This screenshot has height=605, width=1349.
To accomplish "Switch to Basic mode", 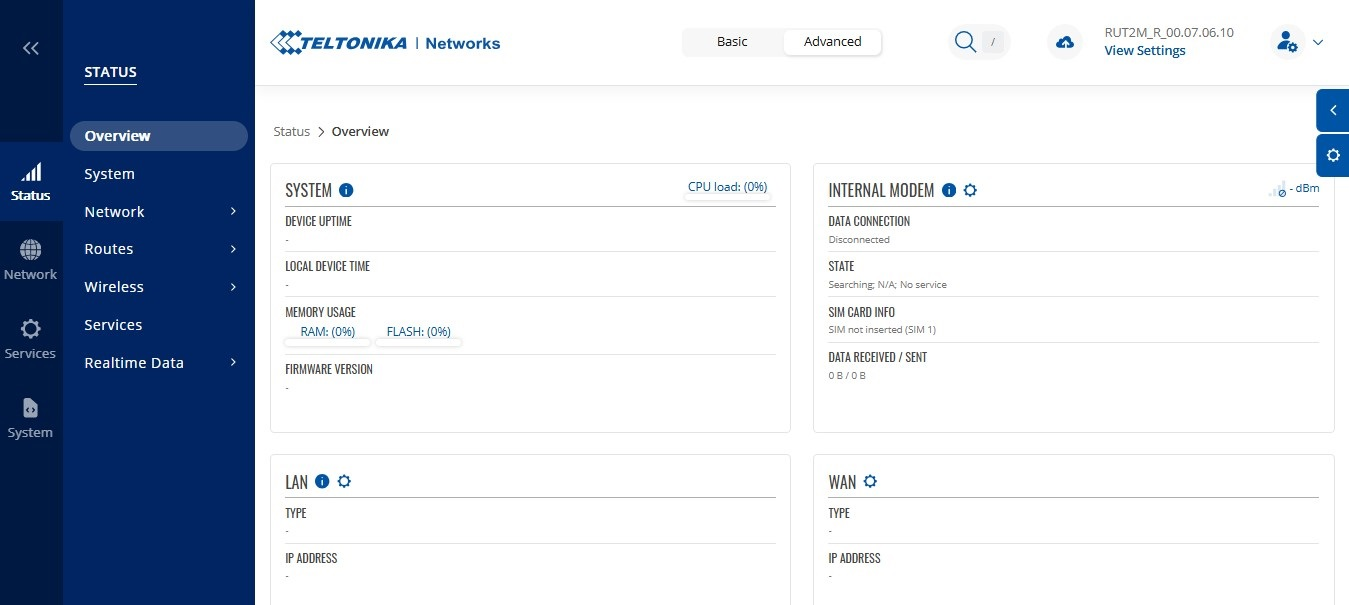I will (x=732, y=42).
